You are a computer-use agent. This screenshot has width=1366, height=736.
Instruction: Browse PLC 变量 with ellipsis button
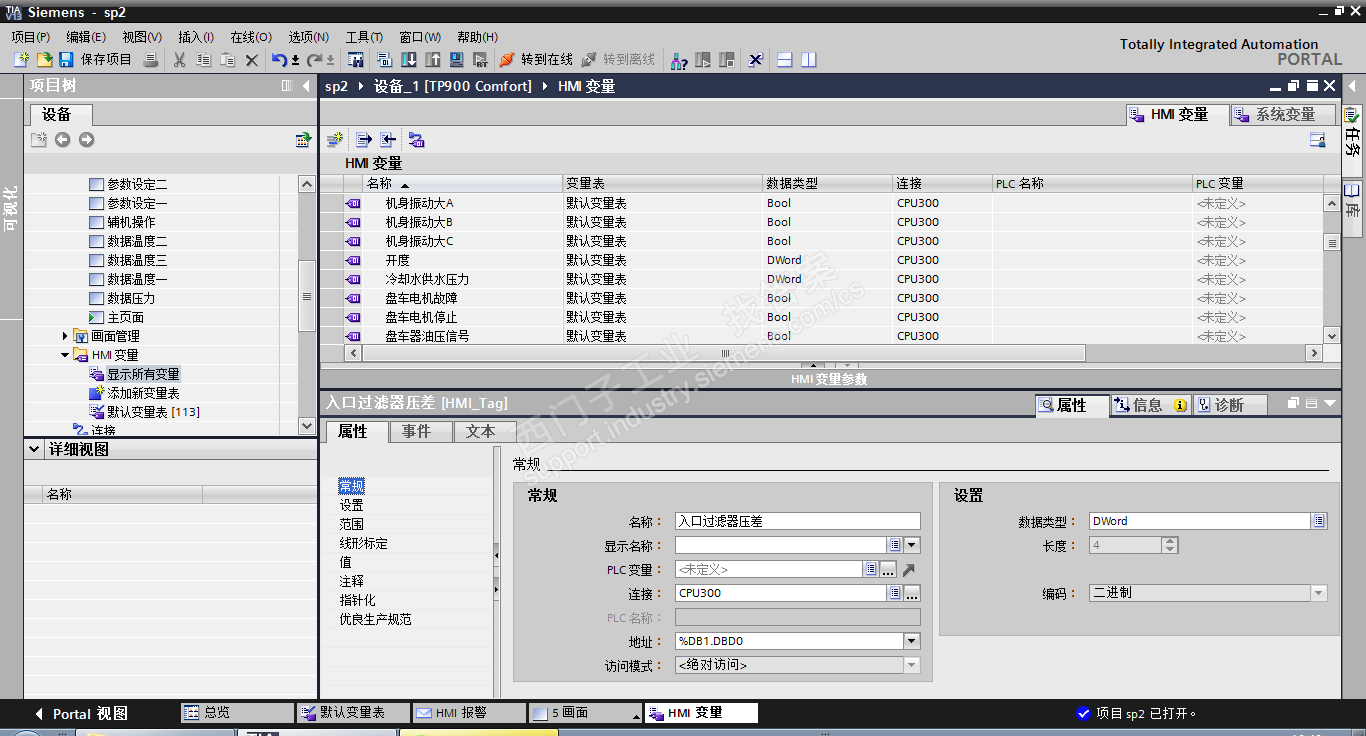coord(888,569)
